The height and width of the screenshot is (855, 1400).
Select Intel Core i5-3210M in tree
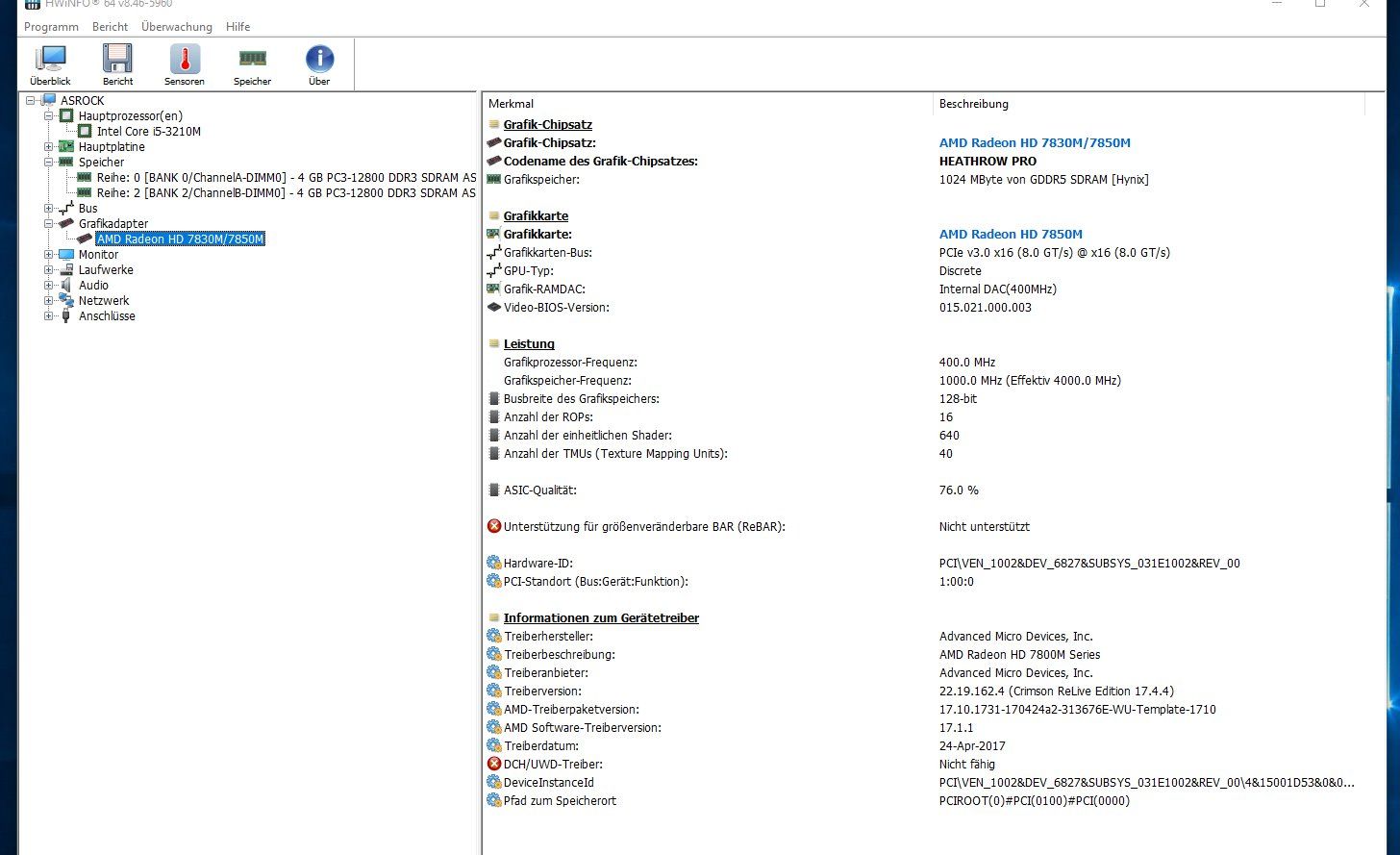pos(149,131)
